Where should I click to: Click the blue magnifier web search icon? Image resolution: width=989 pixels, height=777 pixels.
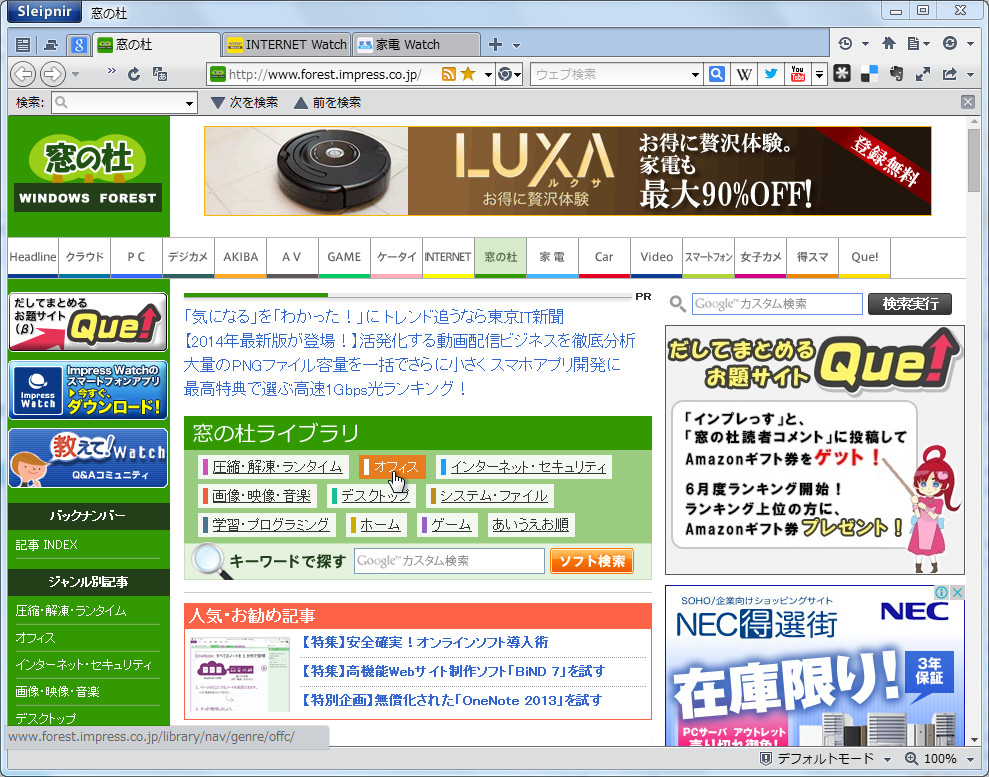716,73
